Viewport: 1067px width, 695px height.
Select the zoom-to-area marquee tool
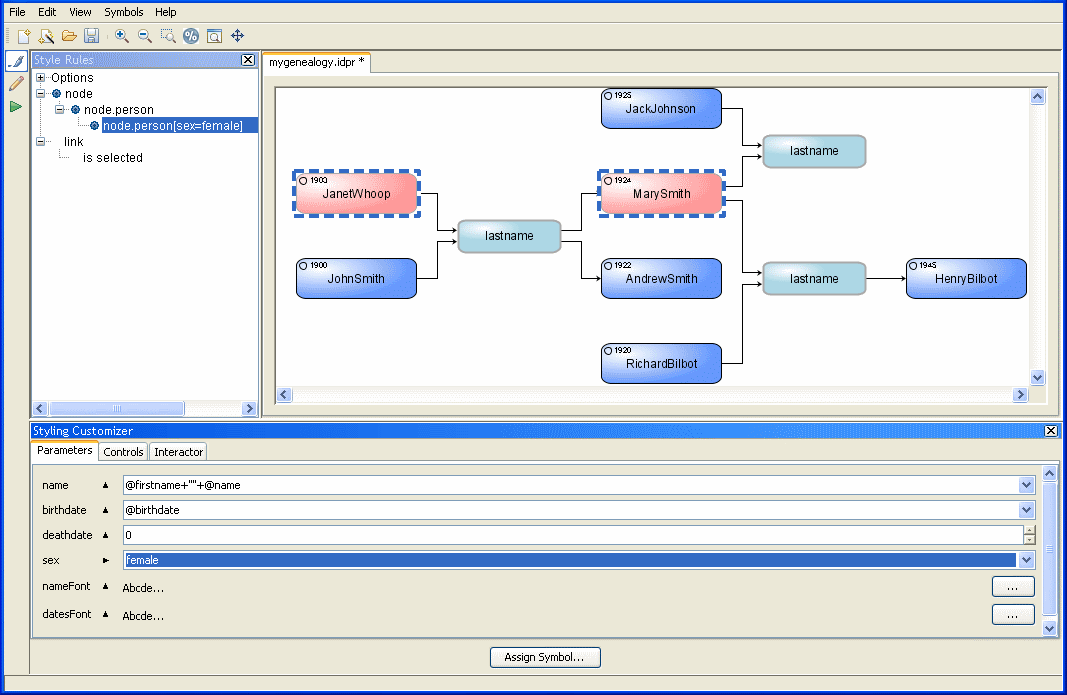click(168, 36)
